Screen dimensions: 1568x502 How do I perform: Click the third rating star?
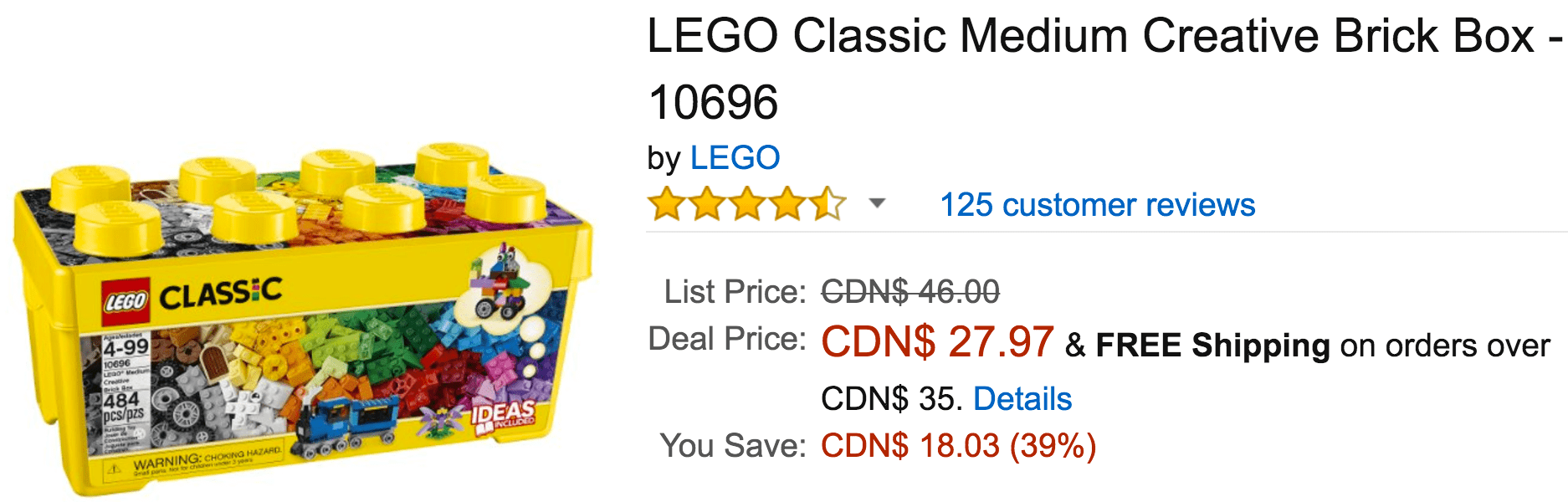click(x=747, y=204)
